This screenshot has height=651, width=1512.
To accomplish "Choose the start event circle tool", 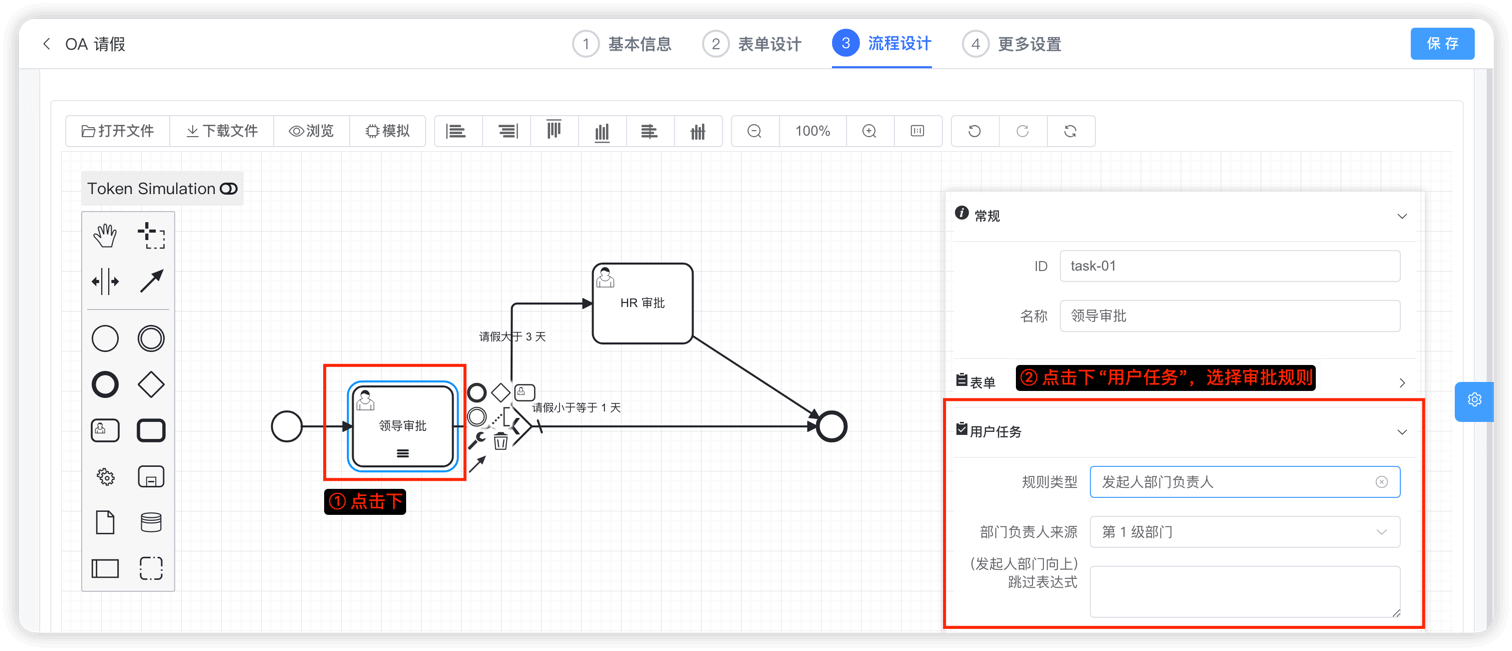I will pyautogui.click(x=105, y=338).
